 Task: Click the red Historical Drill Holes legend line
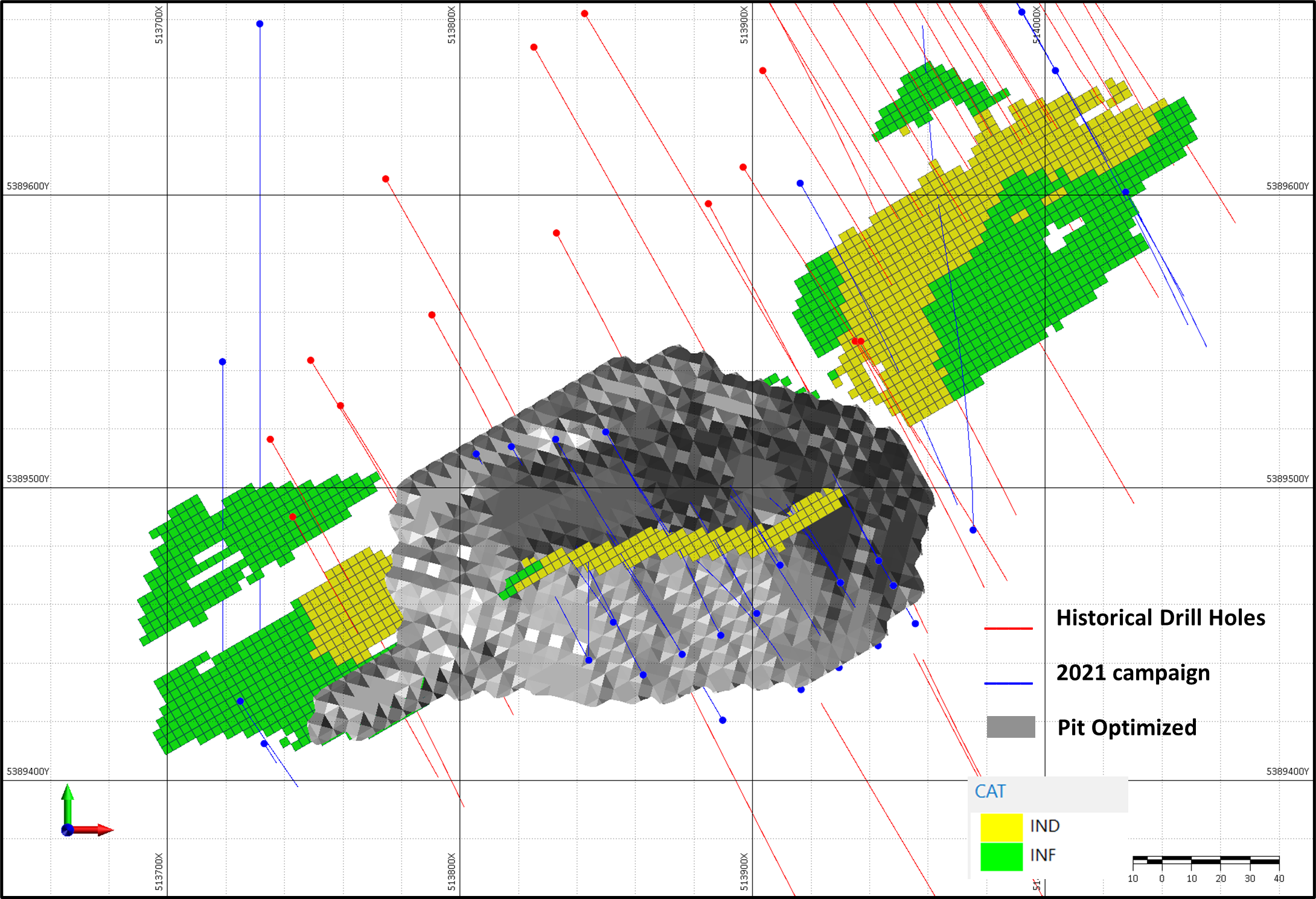(1008, 629)
